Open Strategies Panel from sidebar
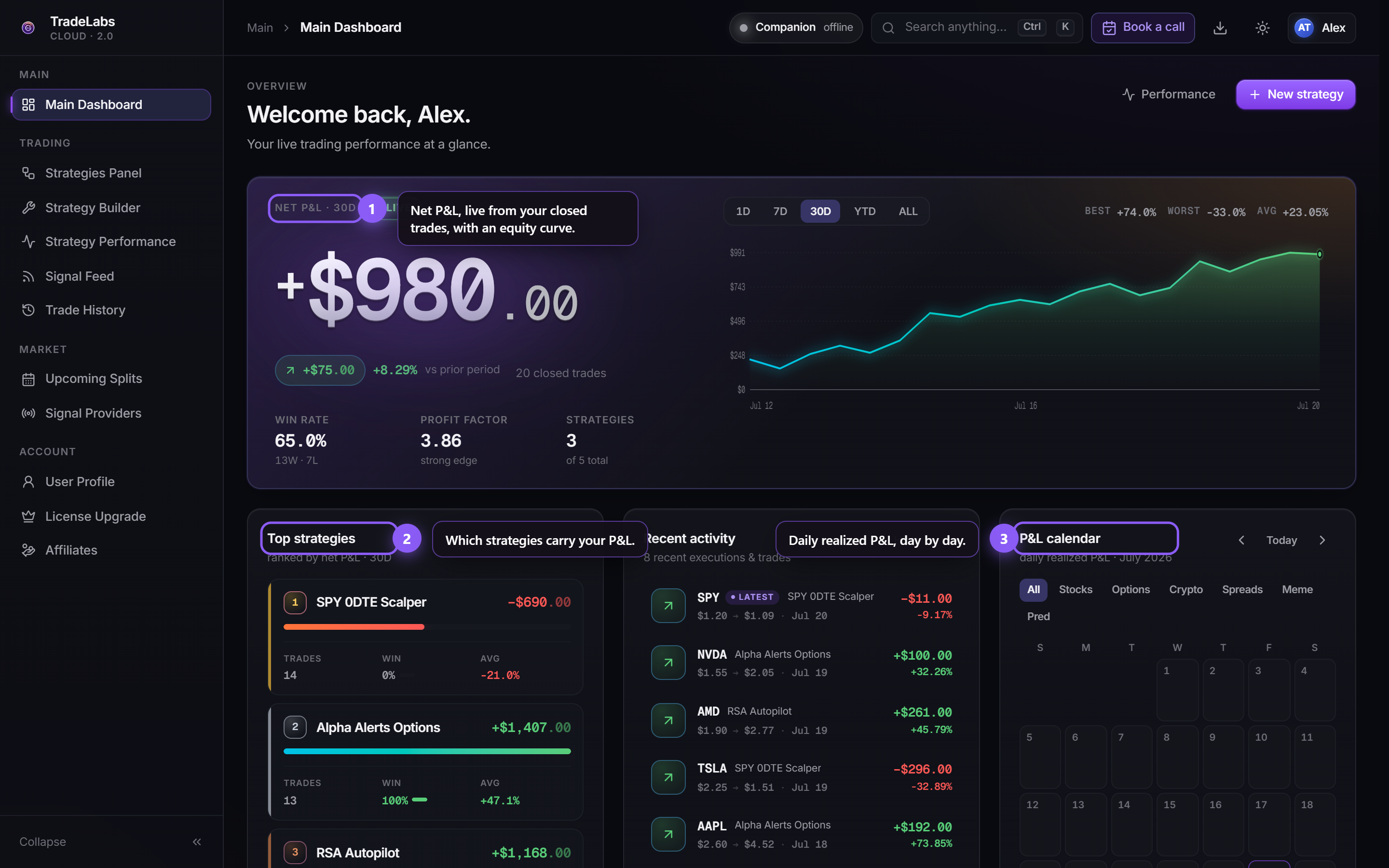 pyautogui.click(x=111, y=173)
